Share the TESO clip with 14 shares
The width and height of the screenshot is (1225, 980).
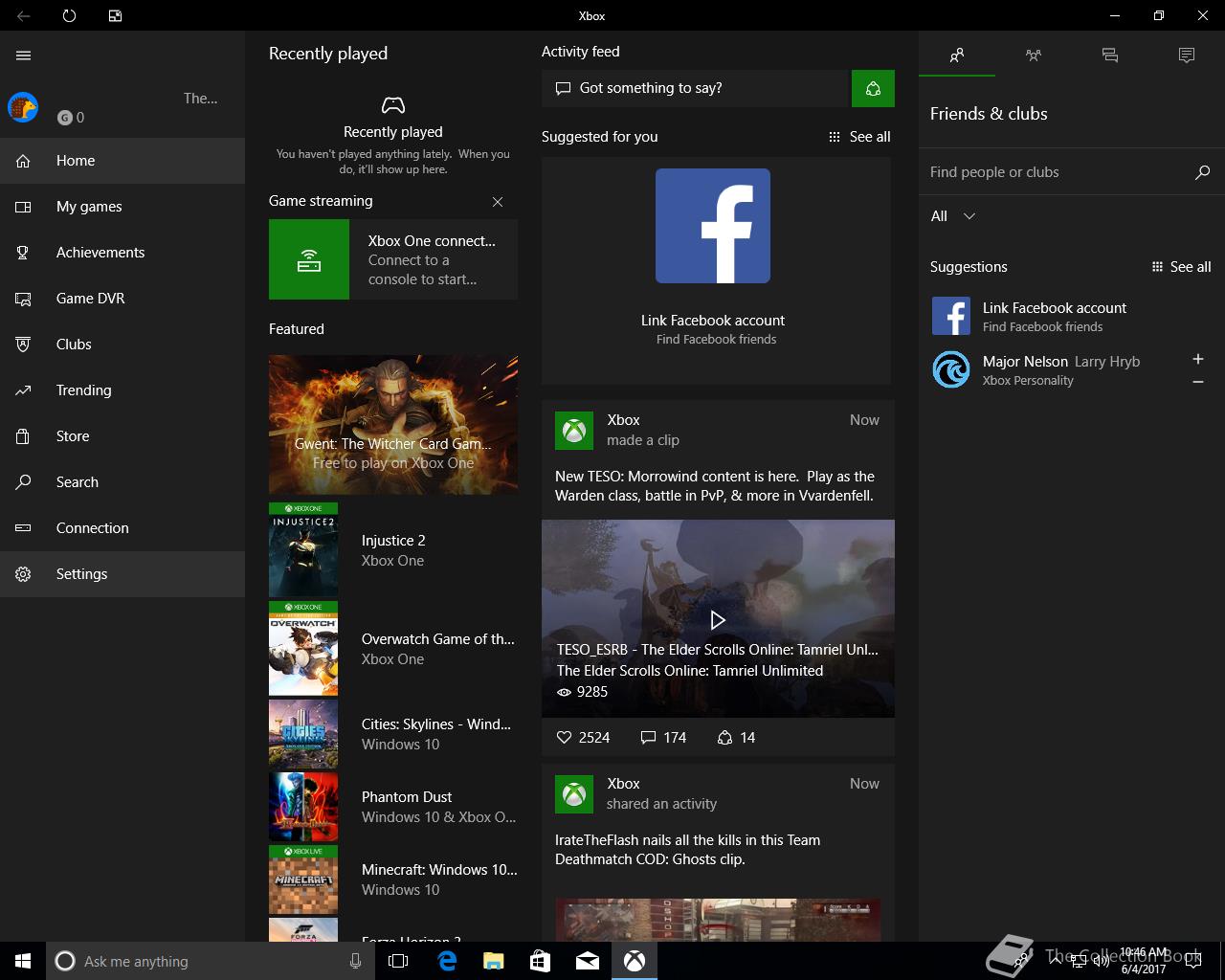coord(736,738)
